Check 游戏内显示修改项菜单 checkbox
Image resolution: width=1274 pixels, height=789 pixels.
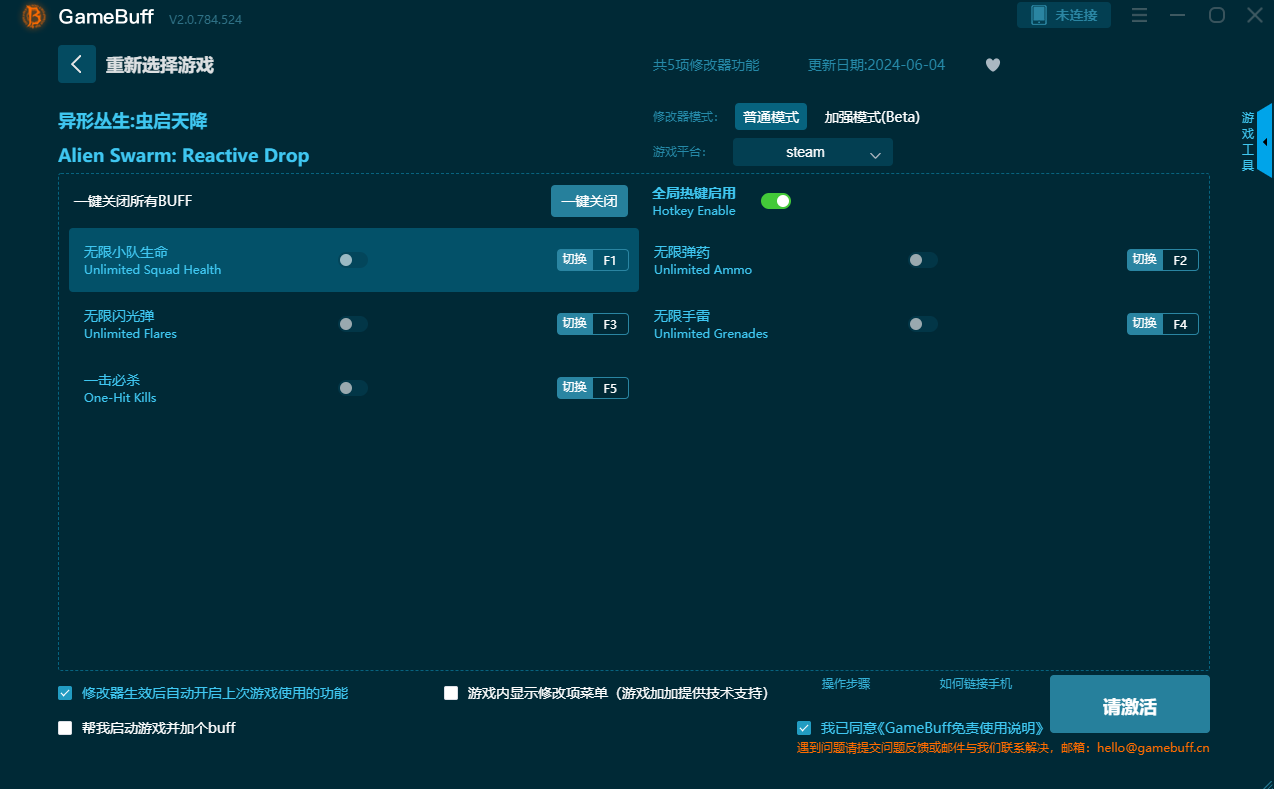point(451,693)
